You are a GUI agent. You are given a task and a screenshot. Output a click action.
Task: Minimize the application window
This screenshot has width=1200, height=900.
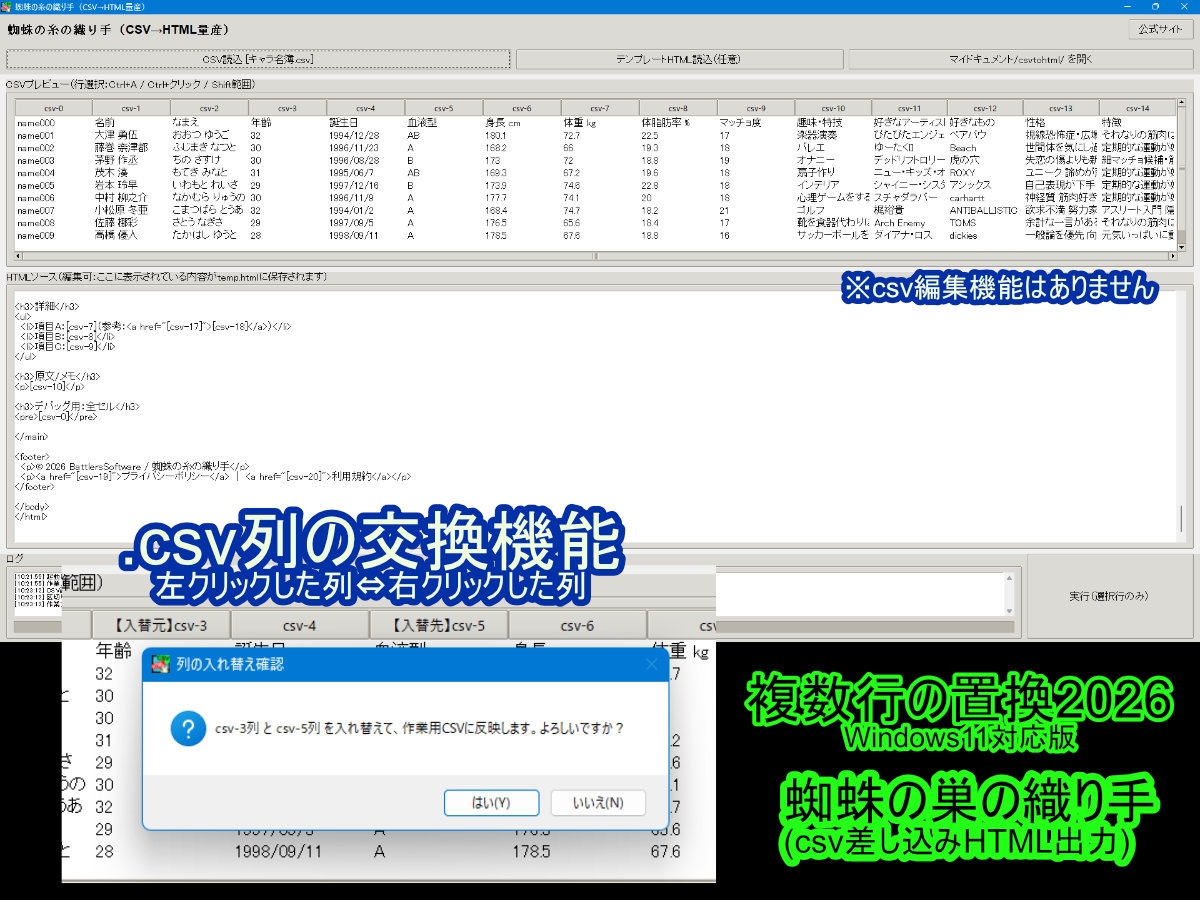tap(1128, 6)
